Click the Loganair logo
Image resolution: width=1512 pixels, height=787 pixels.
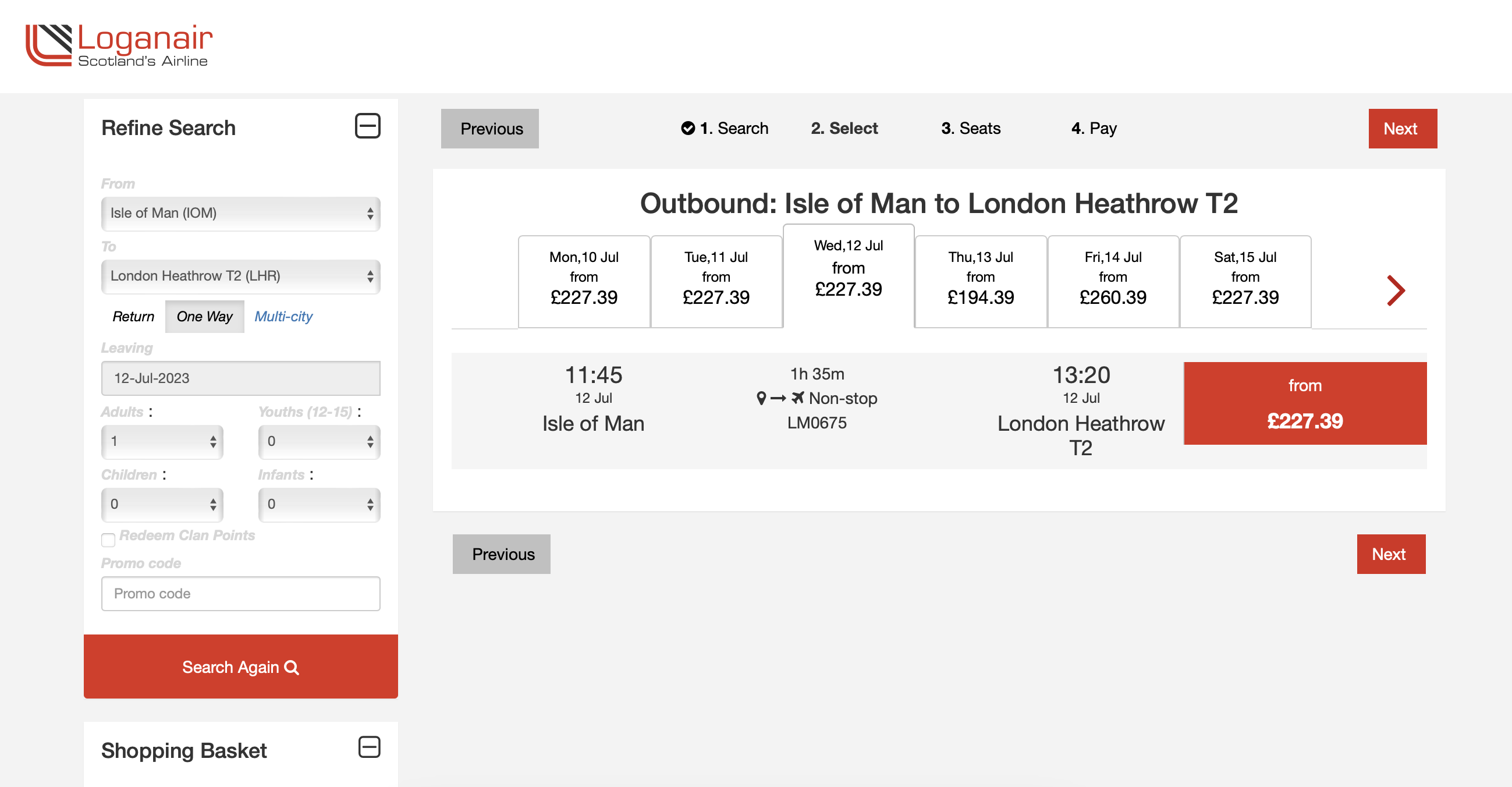(x=119, y=45)
